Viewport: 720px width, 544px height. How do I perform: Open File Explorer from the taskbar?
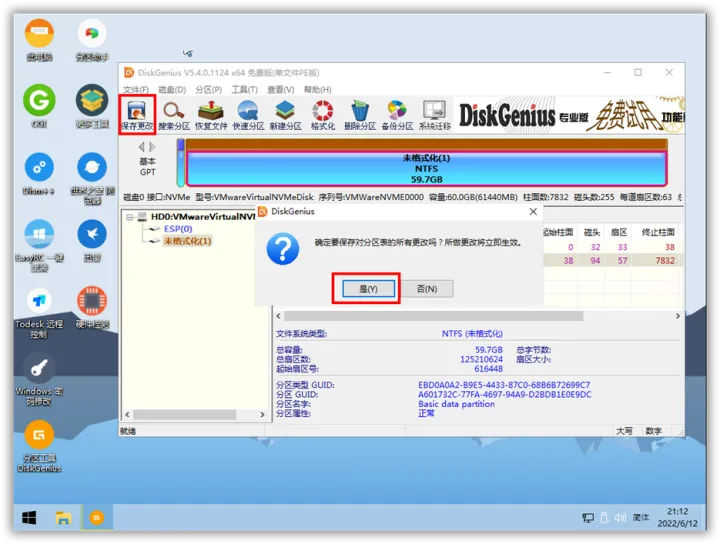(63, 518)
